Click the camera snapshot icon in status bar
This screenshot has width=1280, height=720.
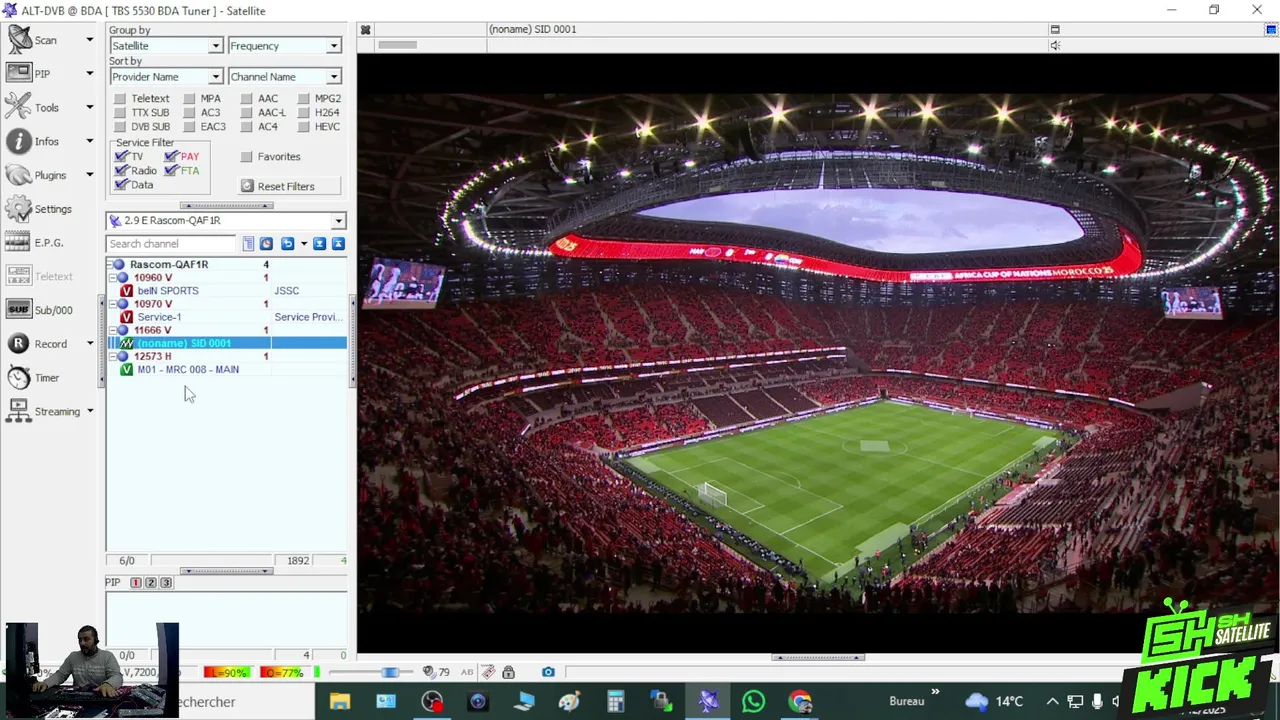click(x=548, y=672)
